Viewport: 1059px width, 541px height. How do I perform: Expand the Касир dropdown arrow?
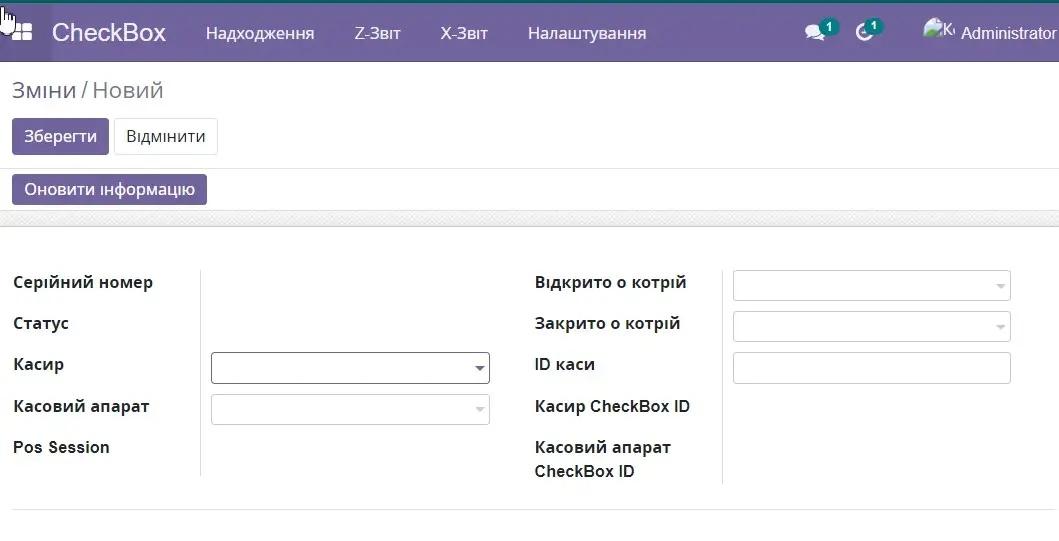point(479,369)
